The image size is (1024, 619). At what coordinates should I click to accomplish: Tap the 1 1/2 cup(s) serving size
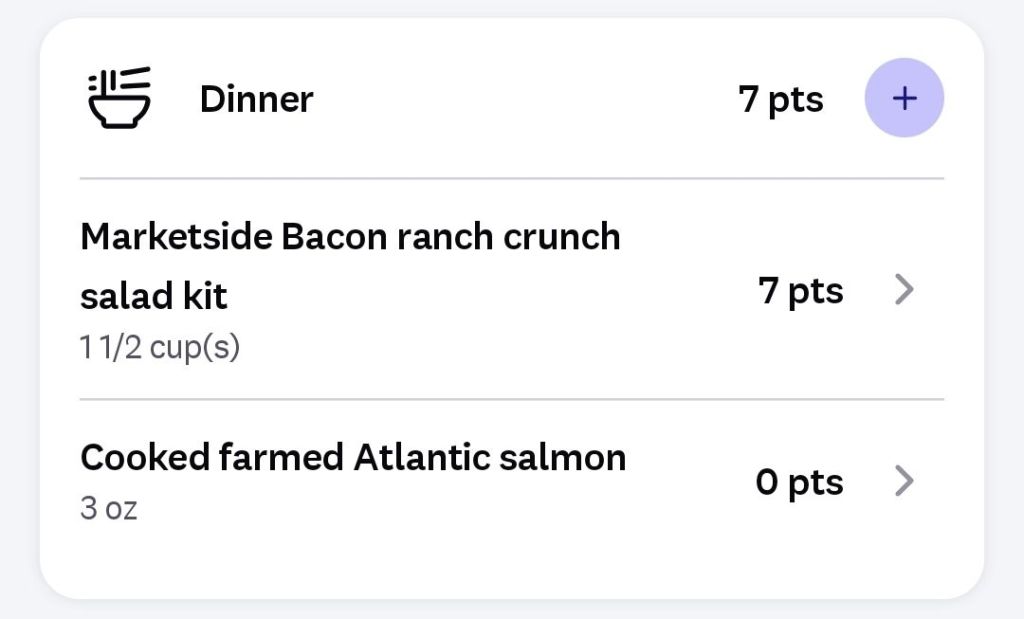coord(160,348)
